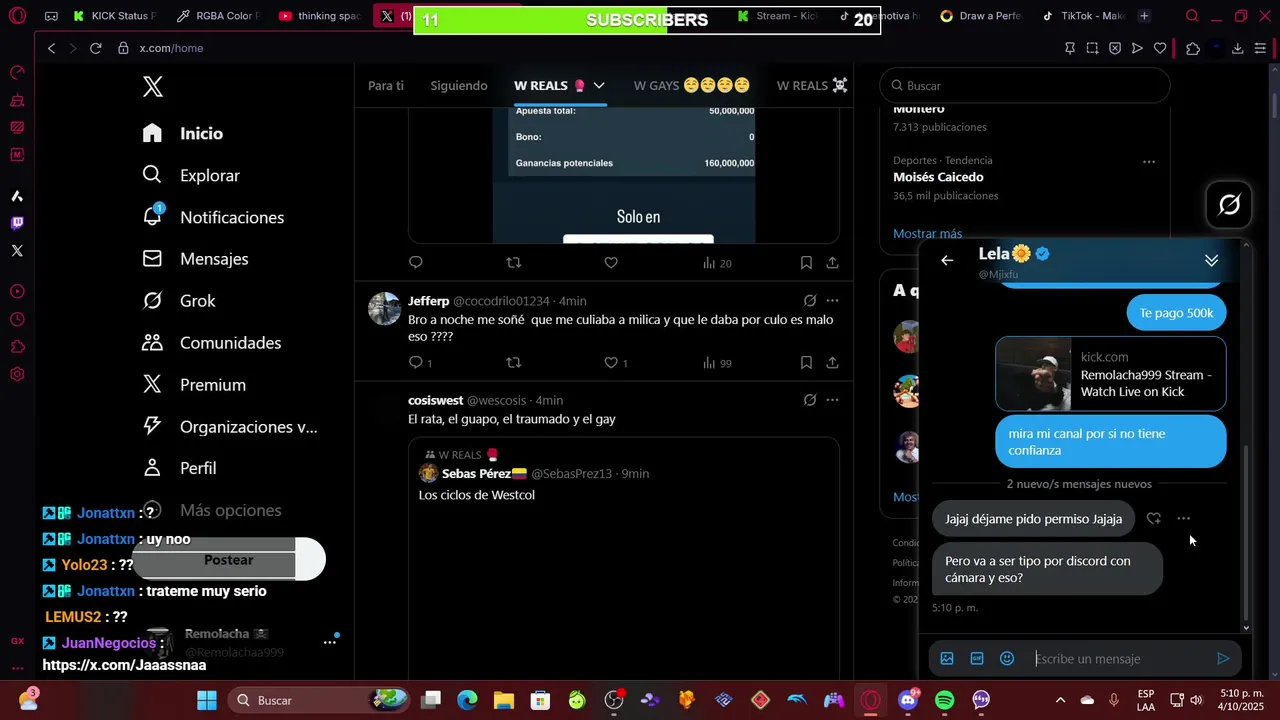The image size is (1280, 720).
Task: Open account menu dots beside Remolacha
Action: (329, 642)
